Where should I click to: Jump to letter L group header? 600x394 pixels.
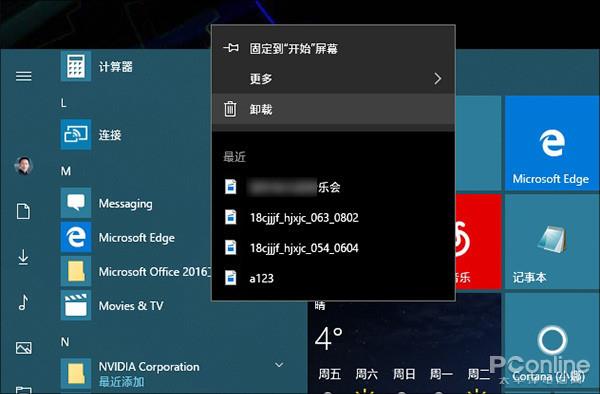64,103
